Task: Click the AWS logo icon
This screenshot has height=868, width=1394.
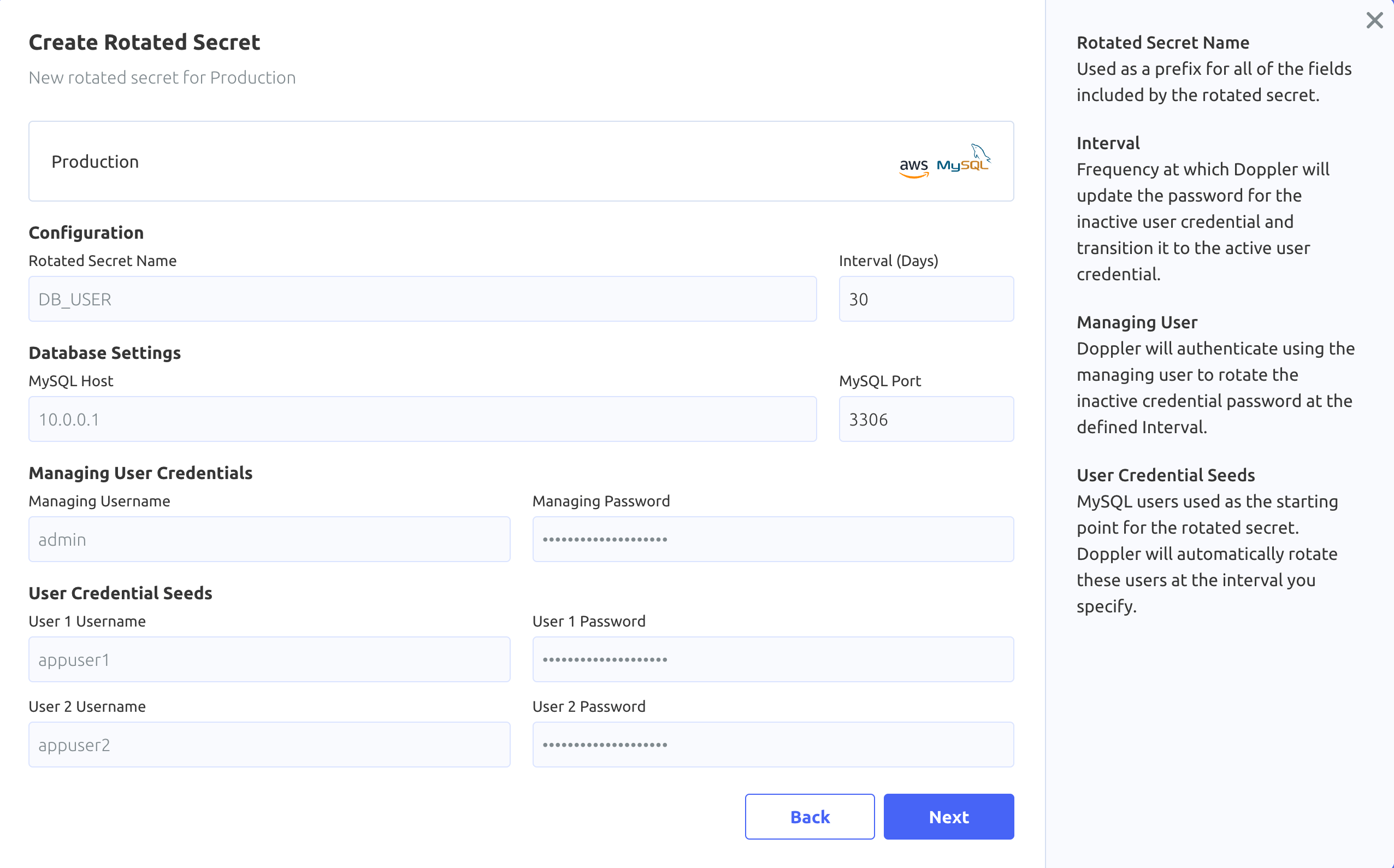Action: pyautogui.click(x=914, y=167)
